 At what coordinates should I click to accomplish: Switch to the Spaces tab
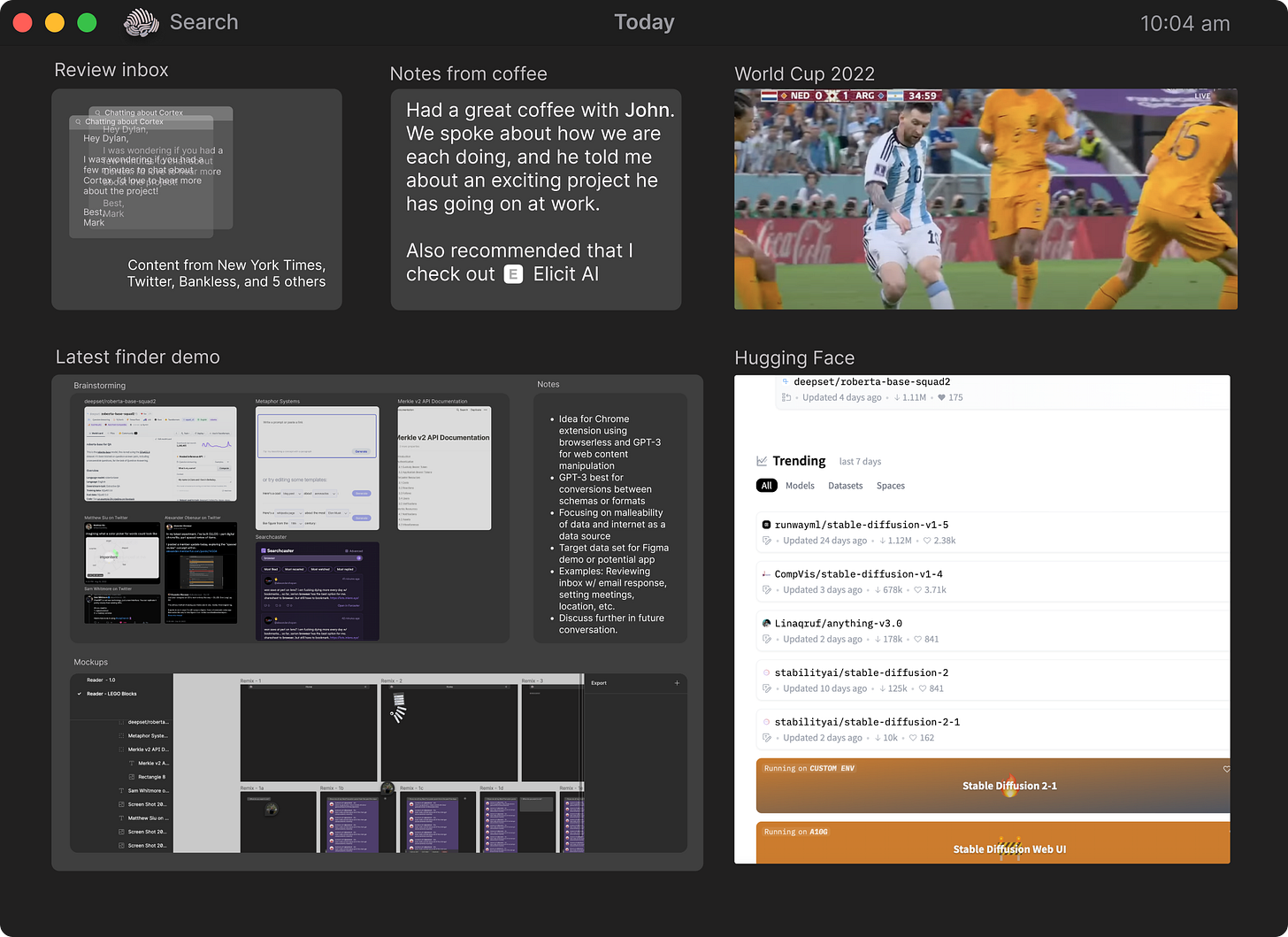click(890, 485)
